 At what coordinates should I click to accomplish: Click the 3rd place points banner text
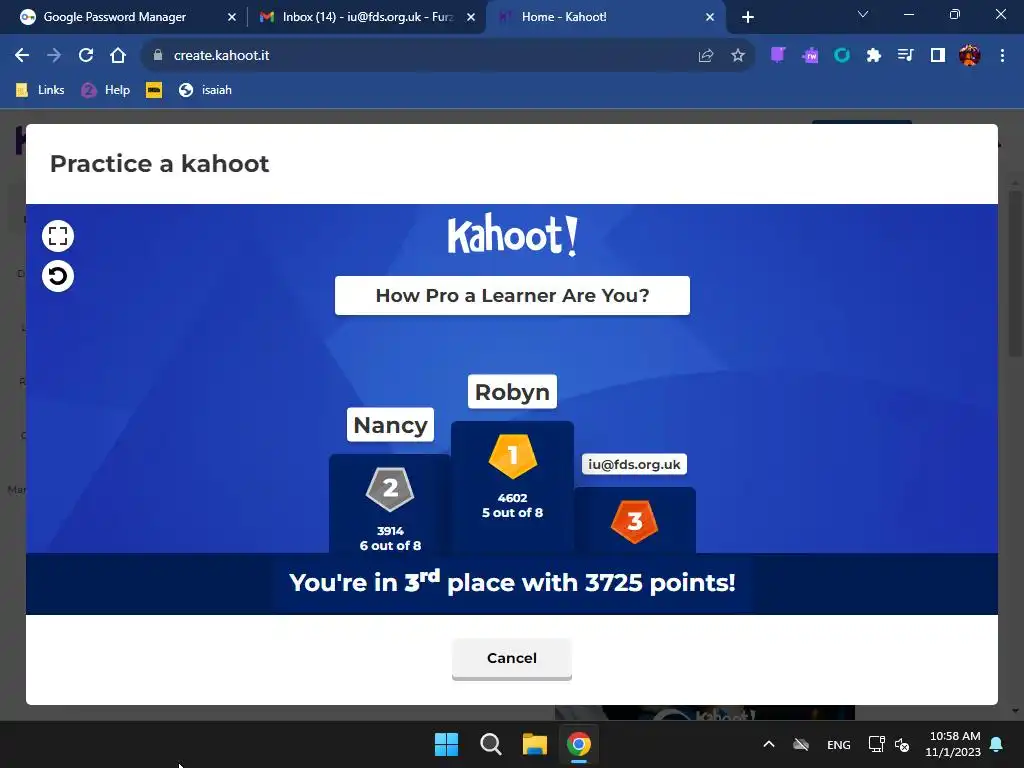click(512, 583)
